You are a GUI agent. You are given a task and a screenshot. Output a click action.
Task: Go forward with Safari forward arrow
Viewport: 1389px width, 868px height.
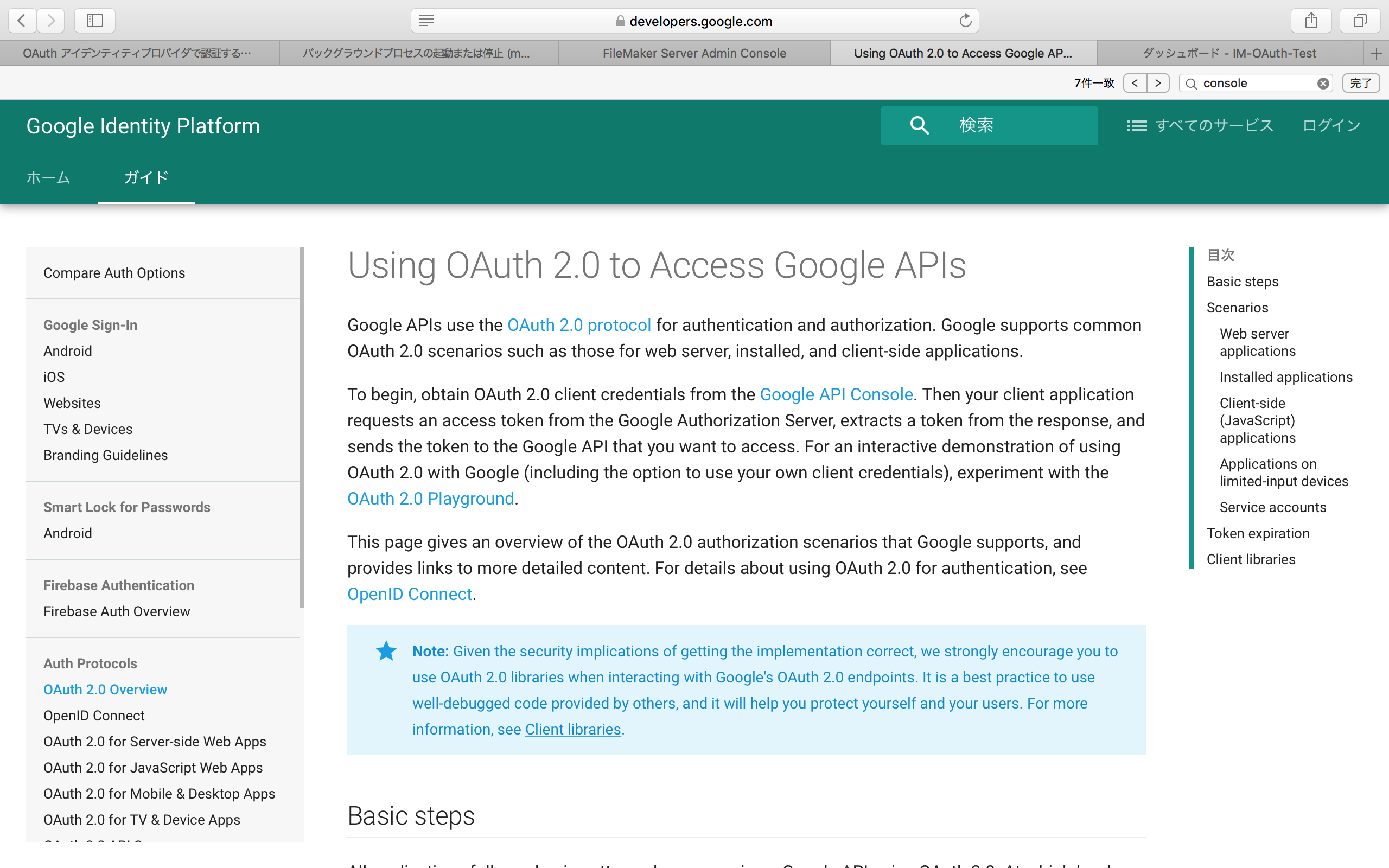click(x=51, y=21)
